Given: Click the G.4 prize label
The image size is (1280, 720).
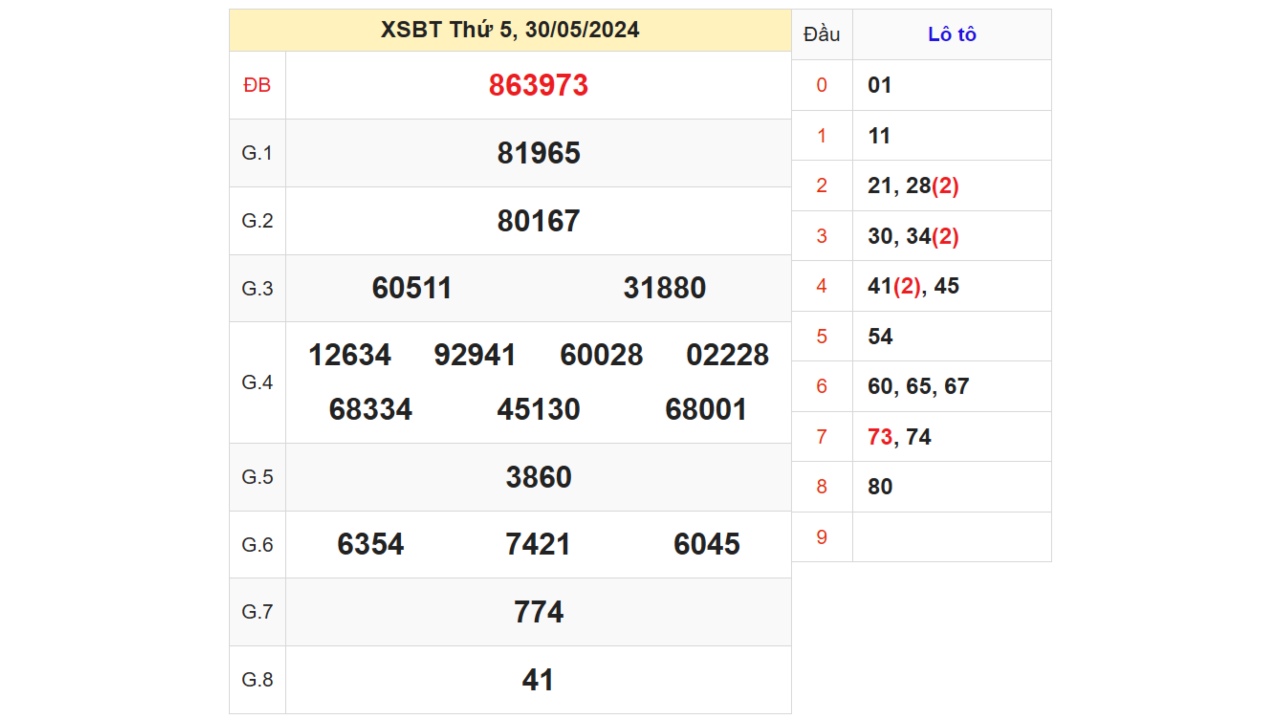Looking at the screenshot, I should click(257, 382).
